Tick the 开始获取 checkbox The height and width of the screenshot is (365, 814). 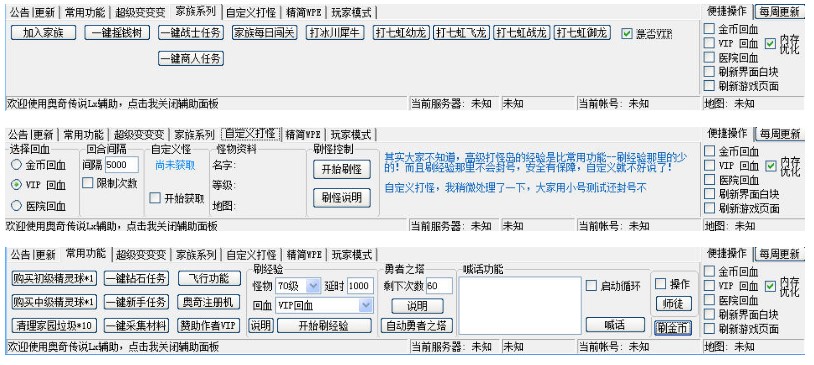(155, 198)
